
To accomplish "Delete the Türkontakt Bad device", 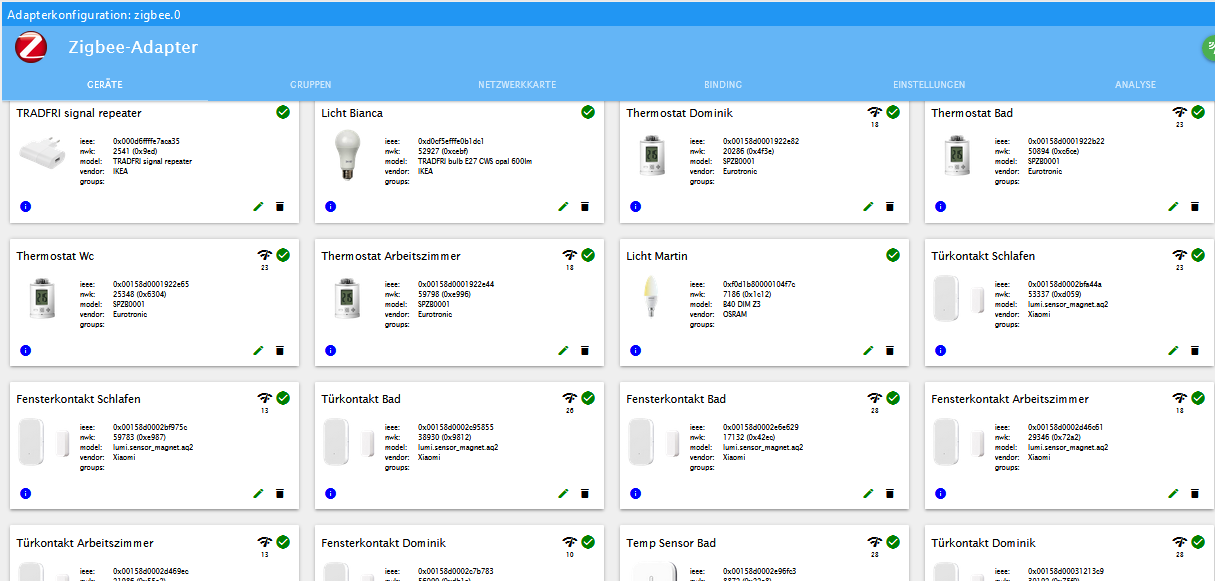I will (585, 493).
